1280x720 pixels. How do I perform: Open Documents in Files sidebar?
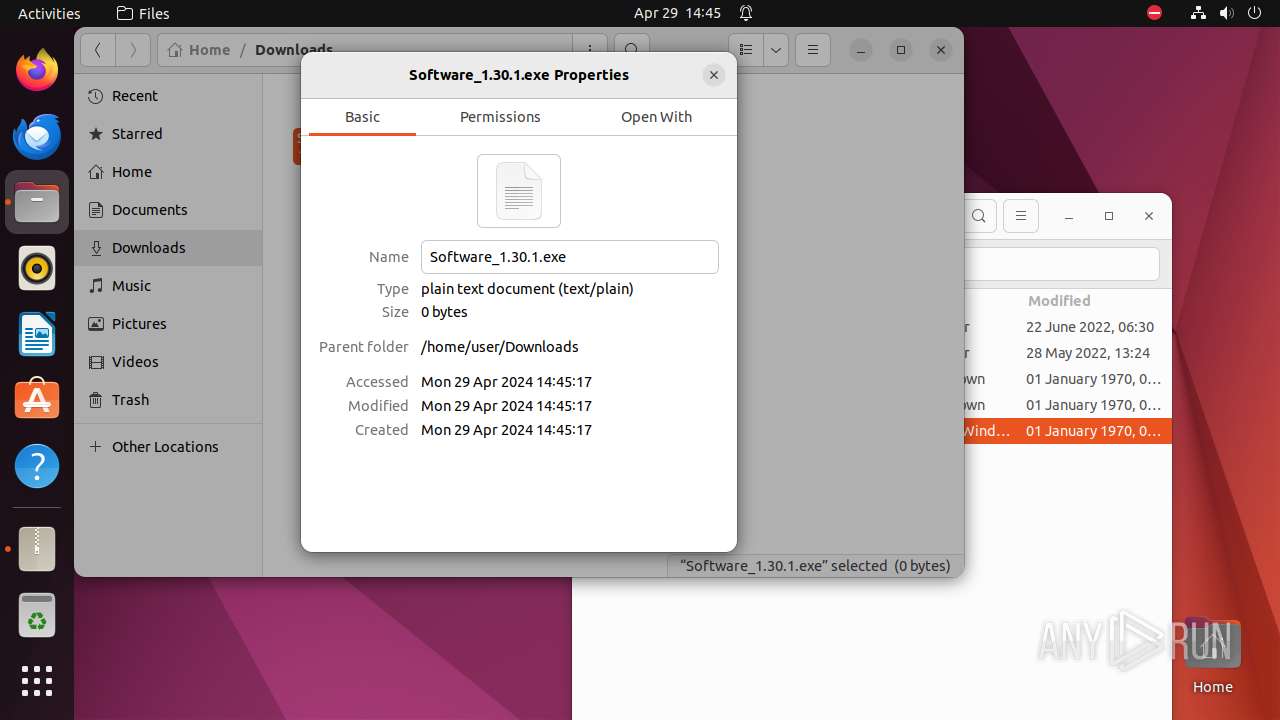pos(168,210)
